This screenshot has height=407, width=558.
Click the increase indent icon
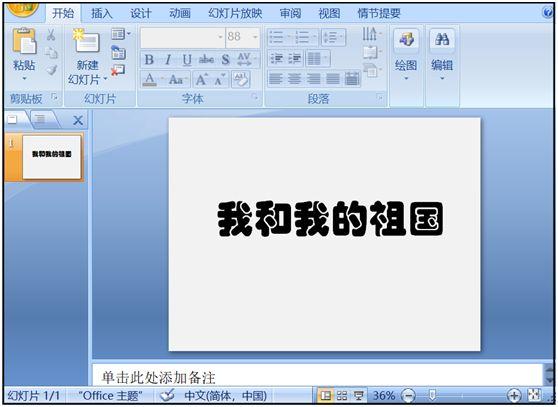tap(295, 58)
